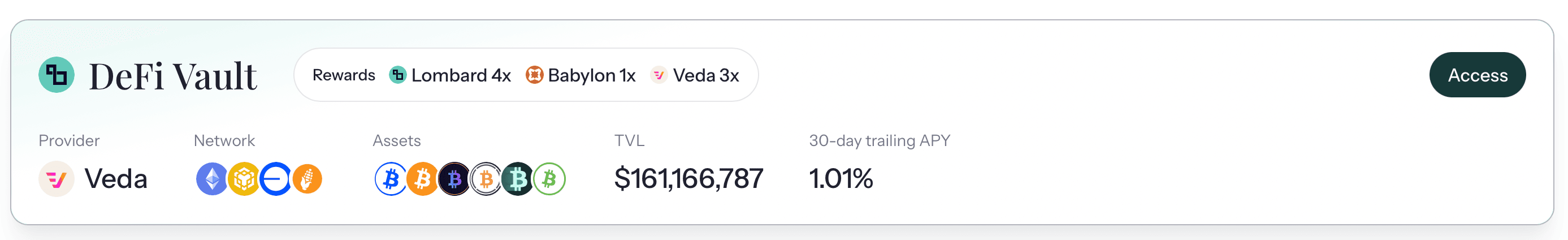The height and width of the screenshot is (240, 1568).
Task: Click the 1.01% trailing APY value
Action: coord(841,179)
